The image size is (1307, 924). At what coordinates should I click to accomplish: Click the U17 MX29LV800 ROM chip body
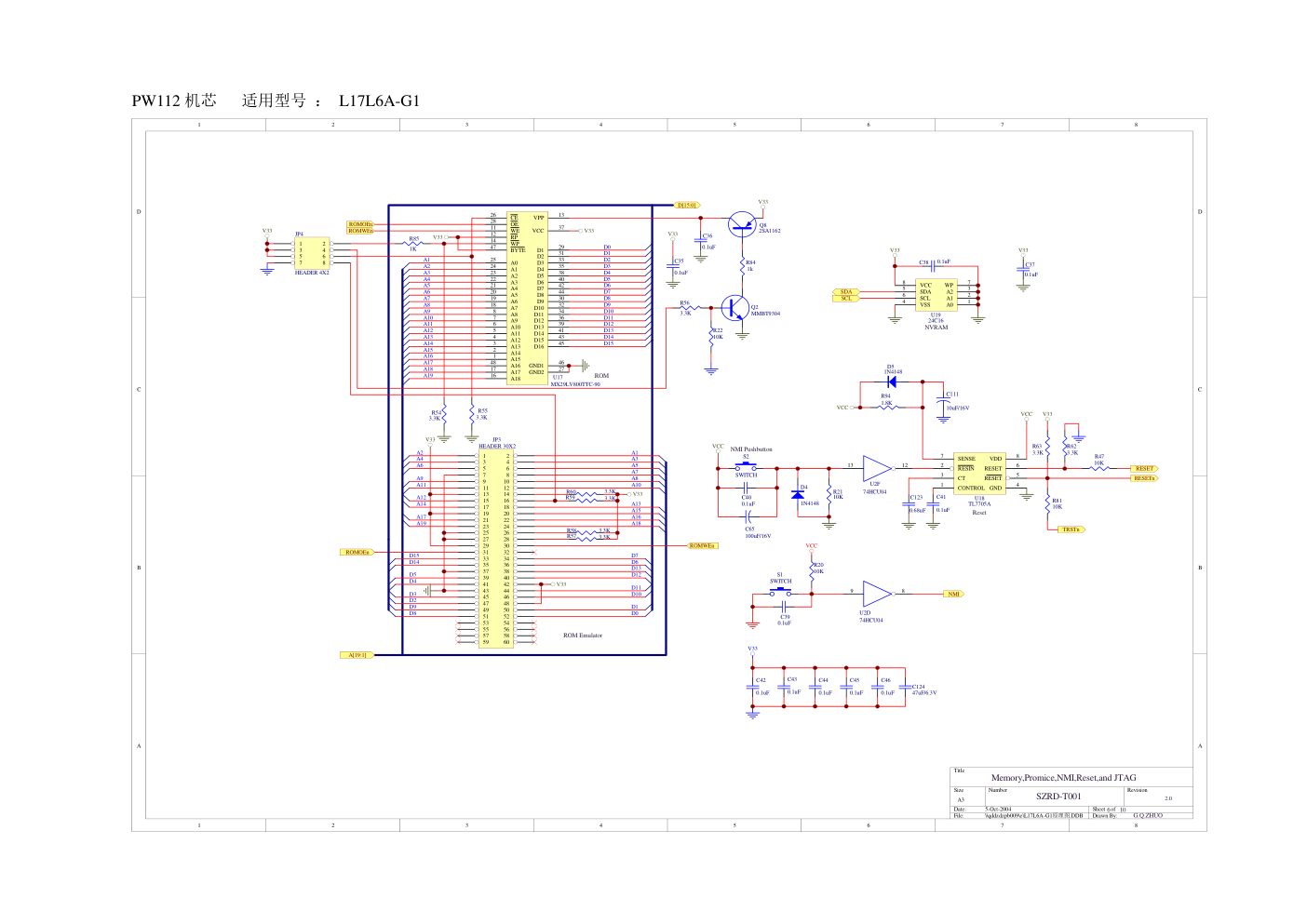pyautogui.click(x=527, y=298)
